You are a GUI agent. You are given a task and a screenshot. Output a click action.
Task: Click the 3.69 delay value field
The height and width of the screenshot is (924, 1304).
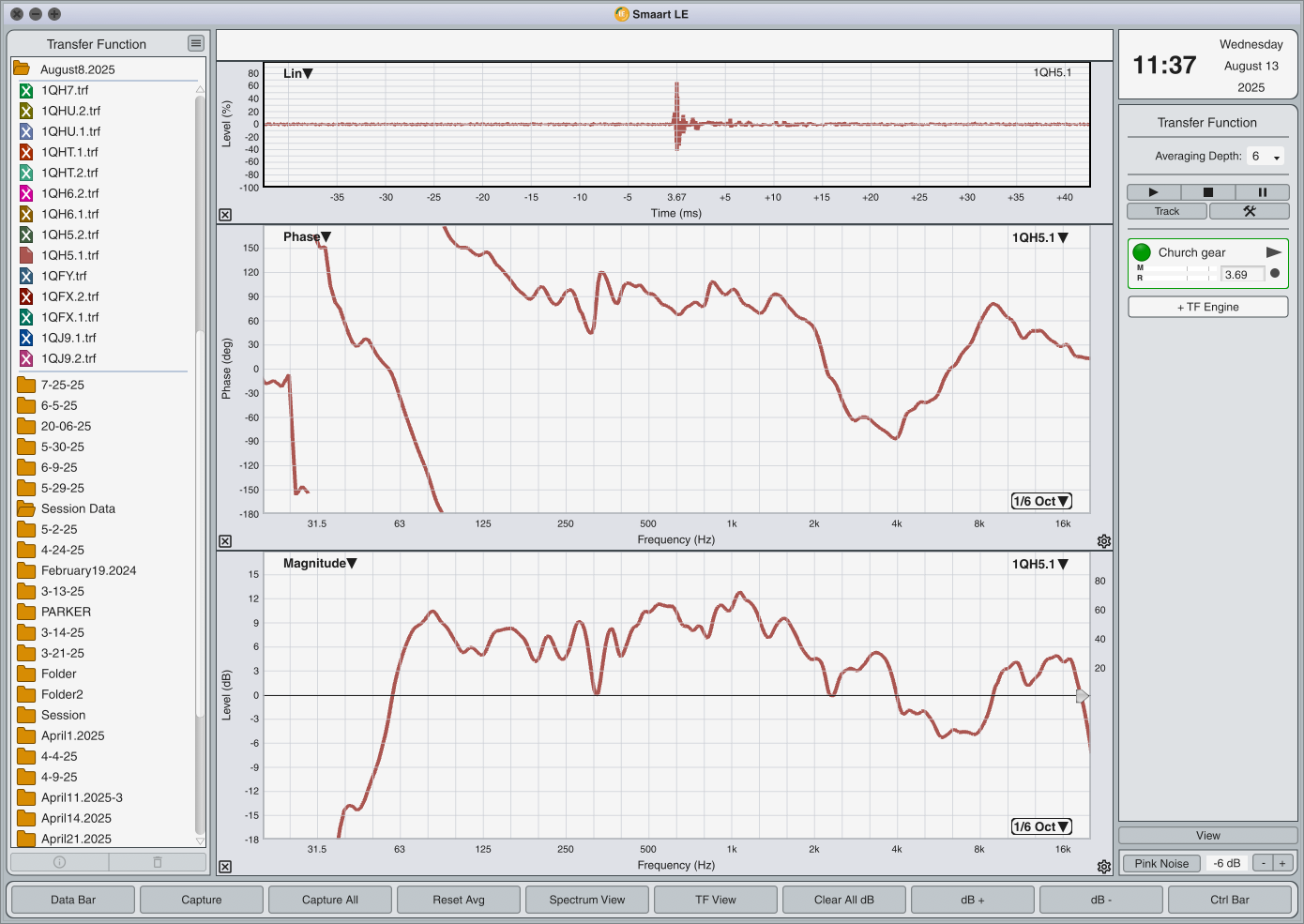pyautogui.click(x=1242, y=275)
